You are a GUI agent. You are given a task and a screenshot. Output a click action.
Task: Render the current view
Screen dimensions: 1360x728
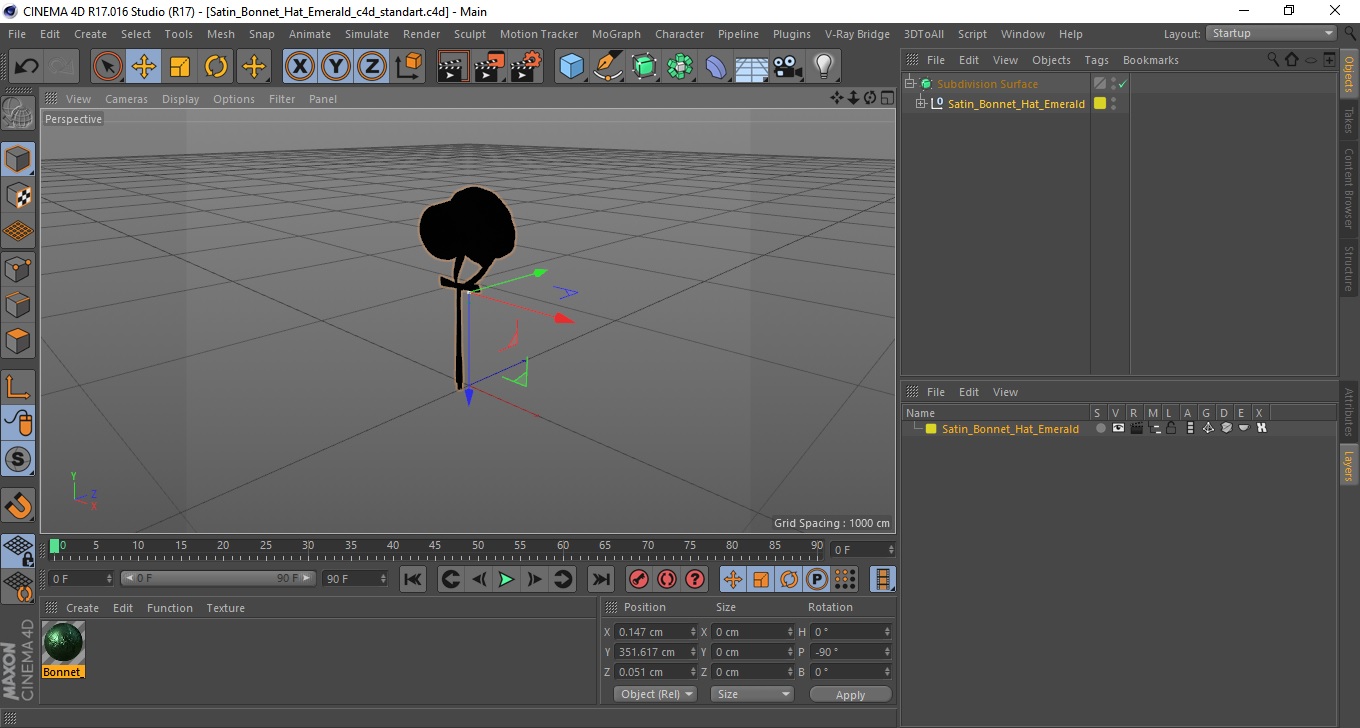[454, 67]
